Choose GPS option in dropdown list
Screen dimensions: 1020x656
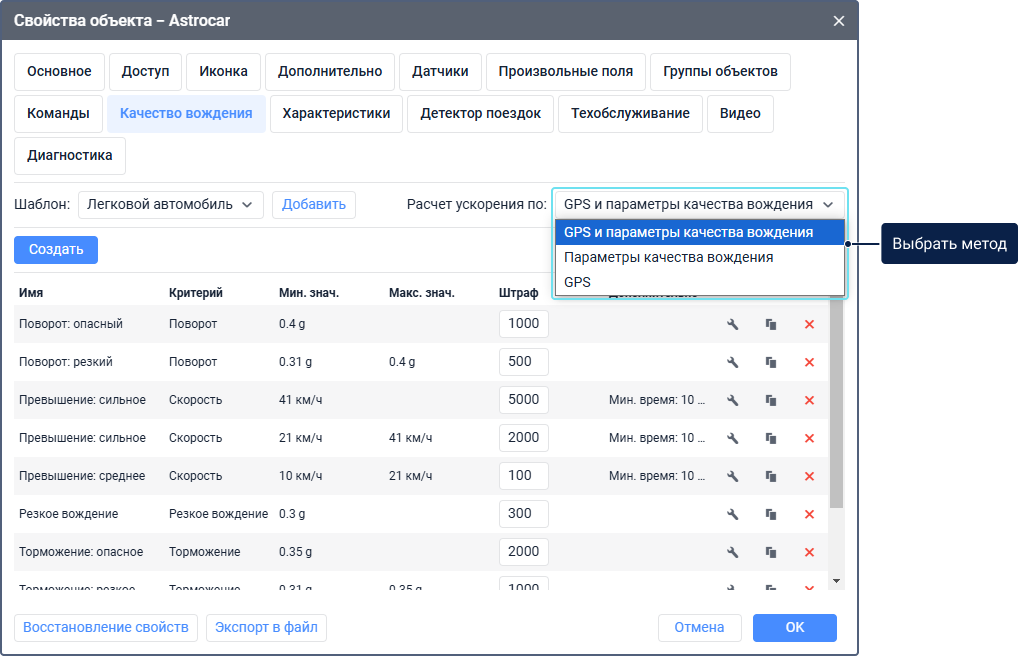(577, 282)
